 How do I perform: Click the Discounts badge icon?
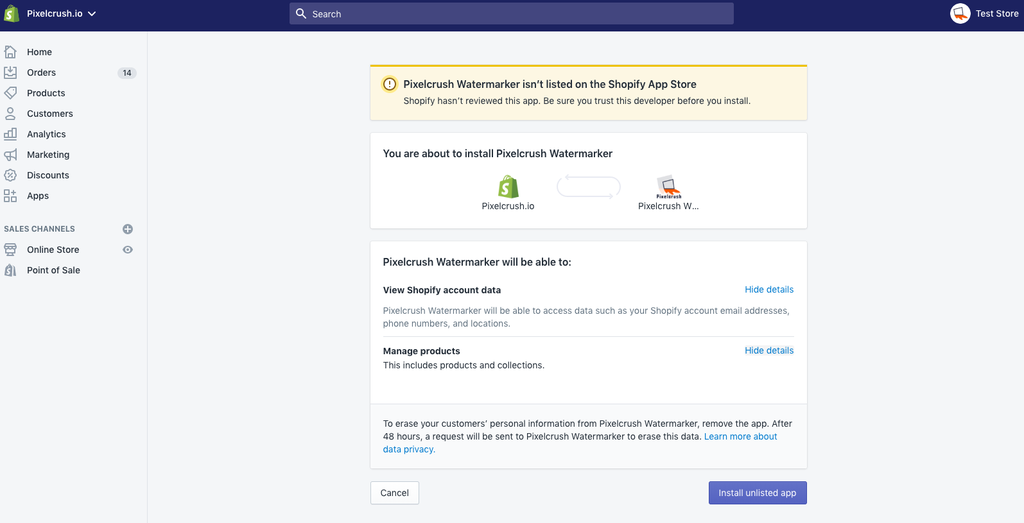[x=11, y=175]
